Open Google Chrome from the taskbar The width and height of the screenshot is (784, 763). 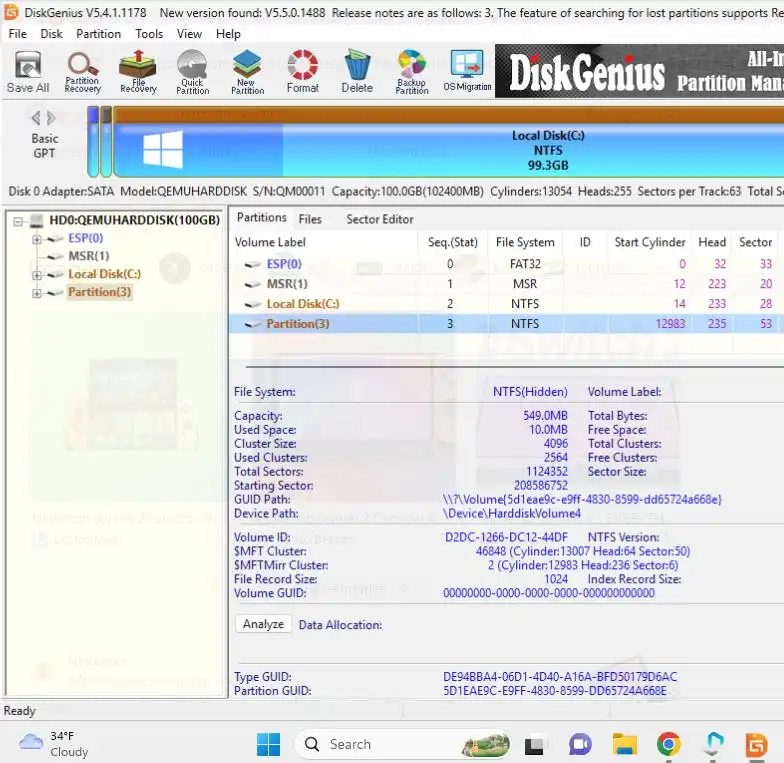[x=668, y=744]
